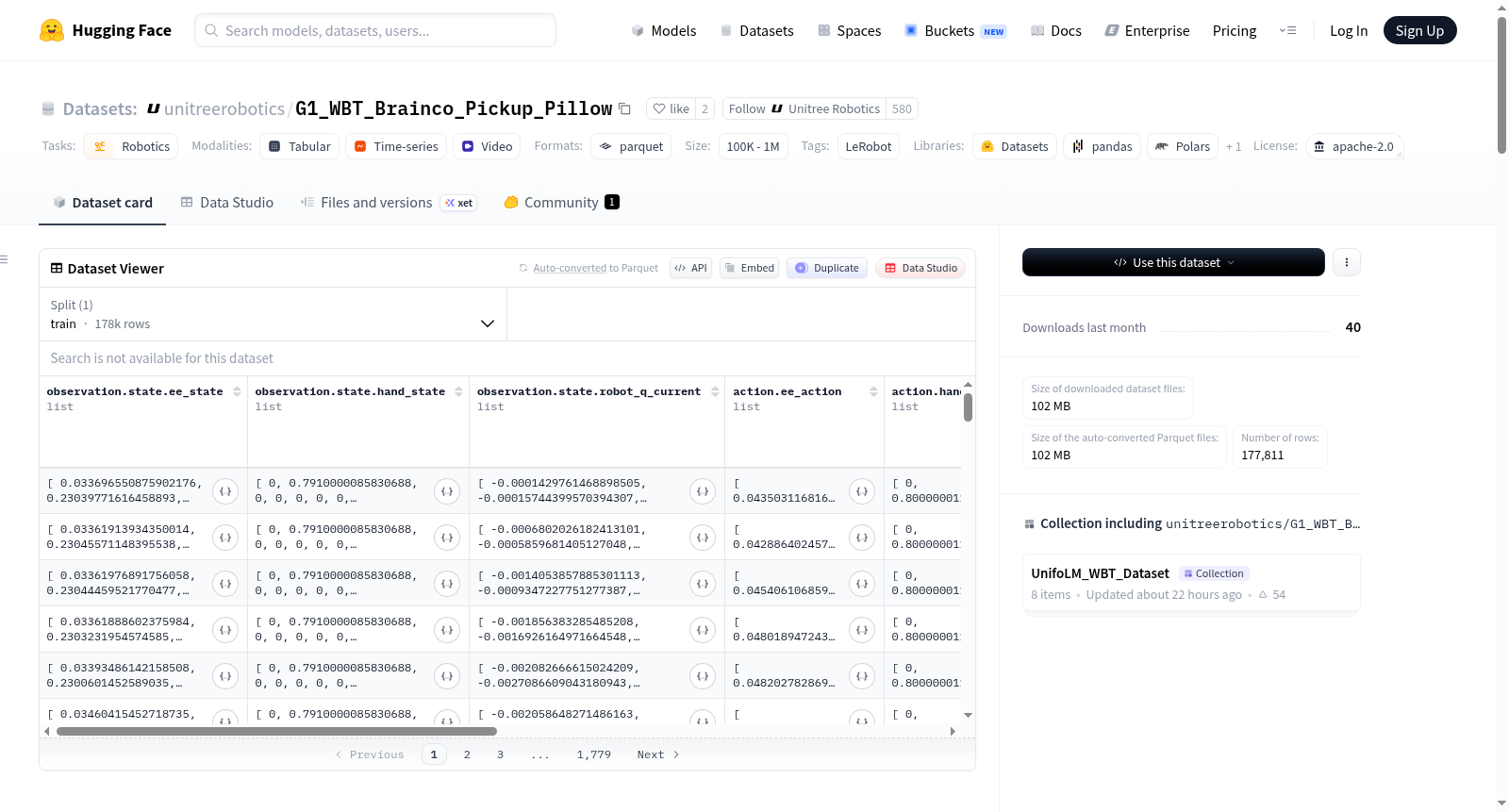Like this dataset with the heart button
The width and height of the screenshot is (1509, 812).
(671, 108)
